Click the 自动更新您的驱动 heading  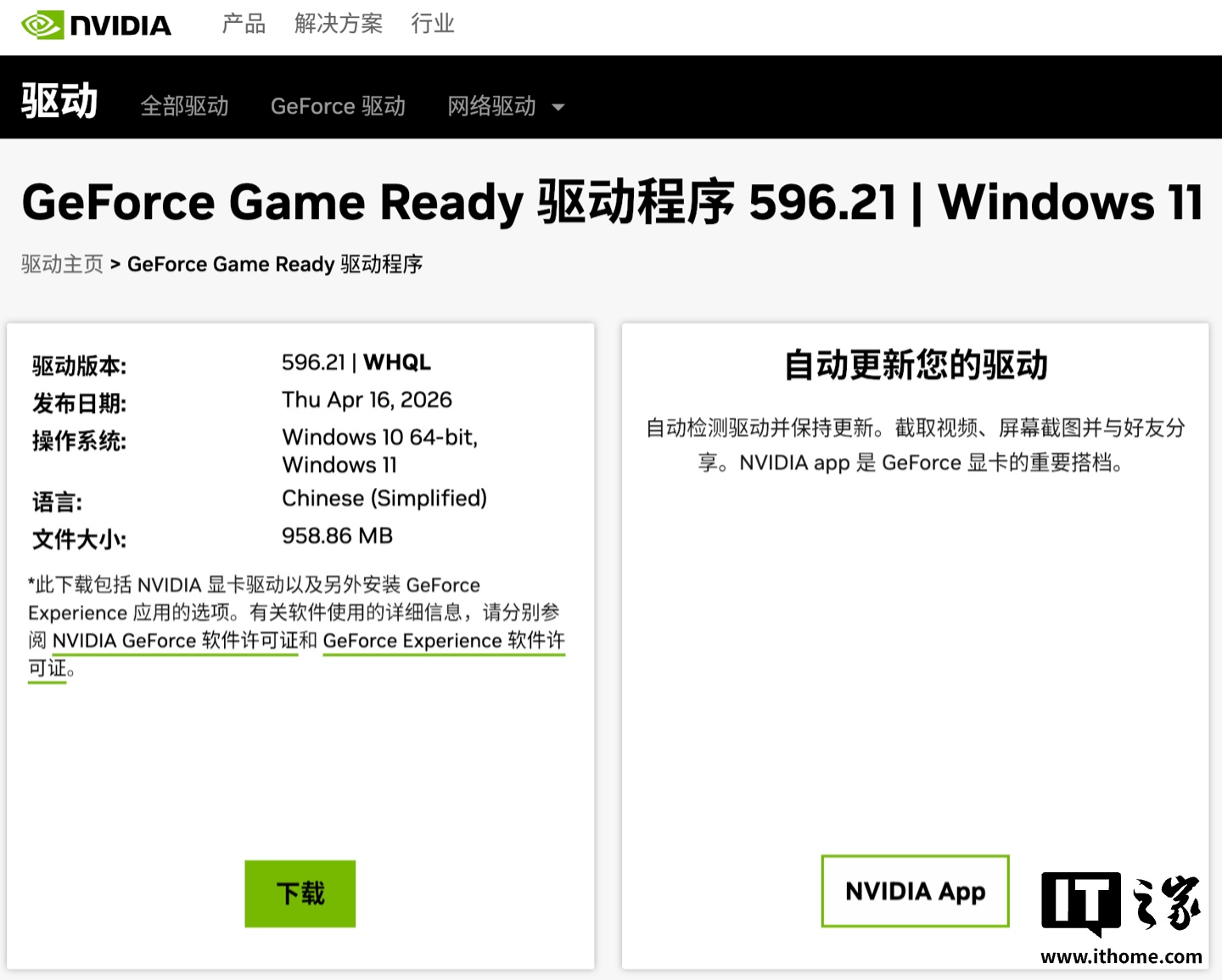[915, 366]
